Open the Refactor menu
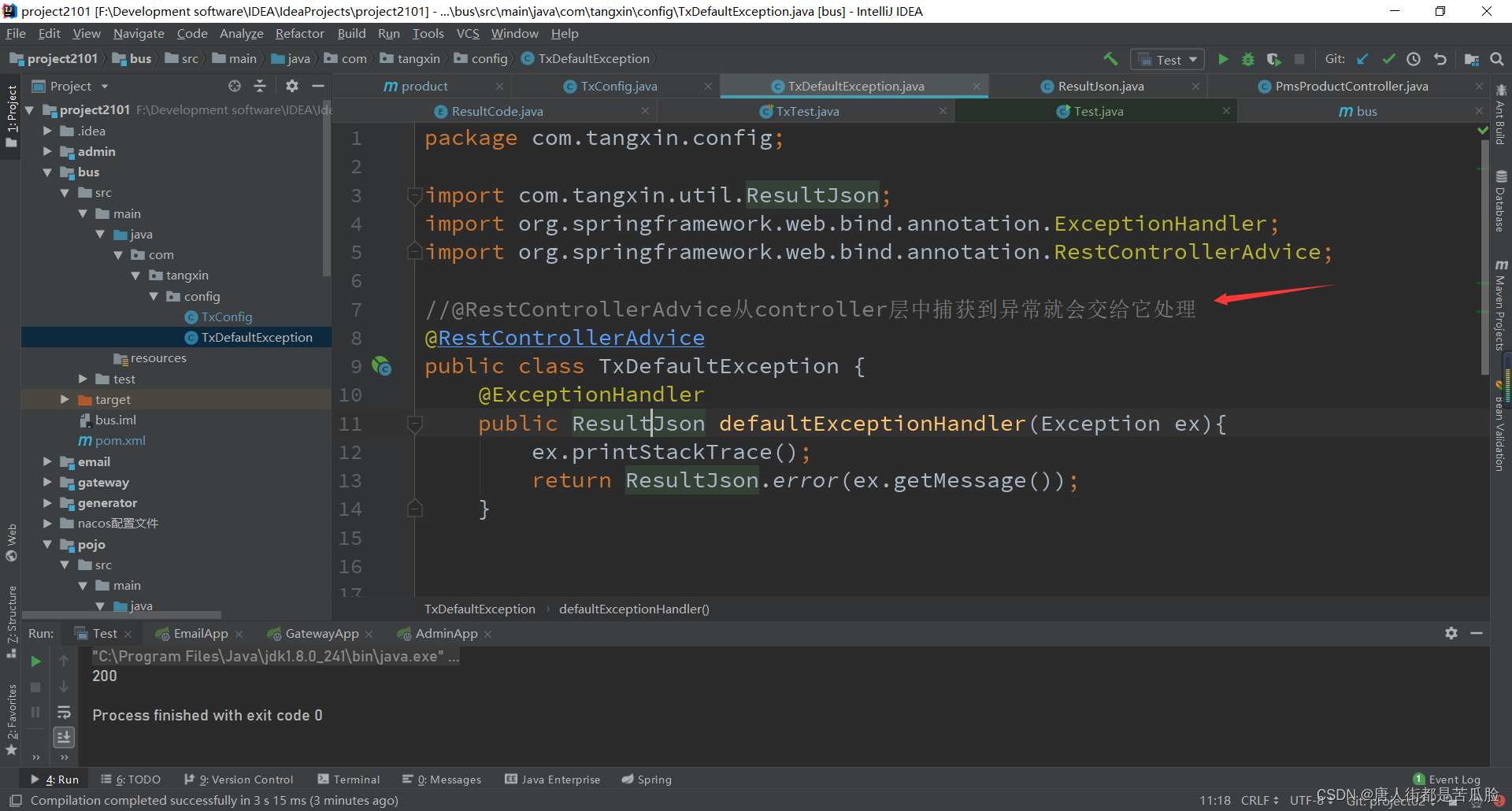Image resolution: width=1512 pixels, height=811 pixels. point(299,33)
